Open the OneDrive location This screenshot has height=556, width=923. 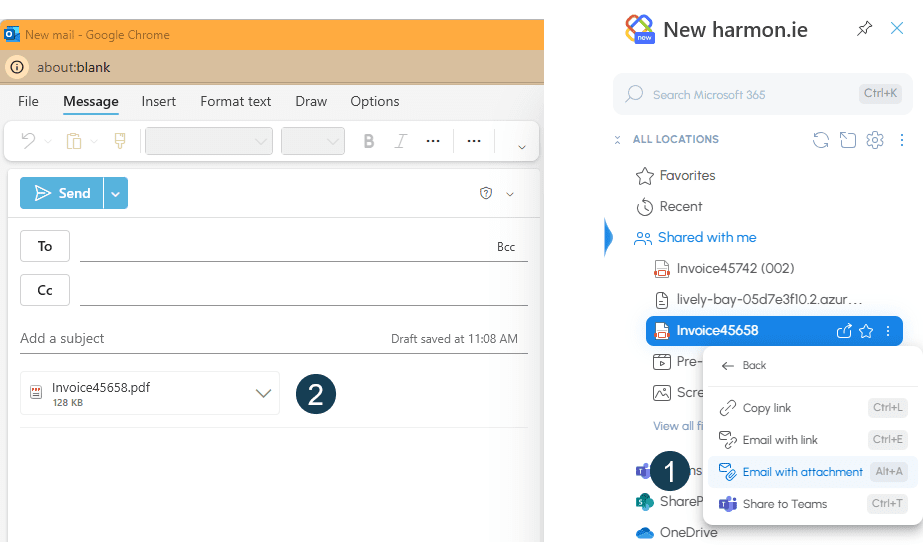[x=677, y=532]
